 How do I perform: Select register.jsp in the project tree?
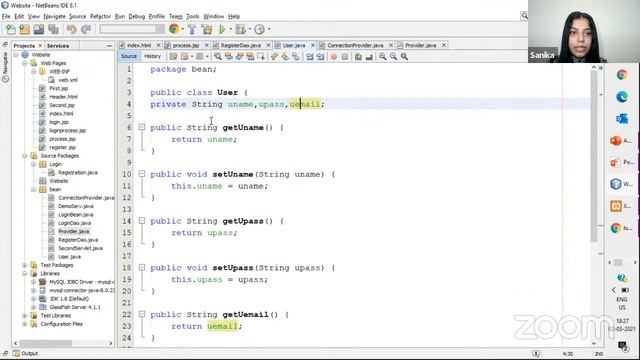click(x=62, y=147)
